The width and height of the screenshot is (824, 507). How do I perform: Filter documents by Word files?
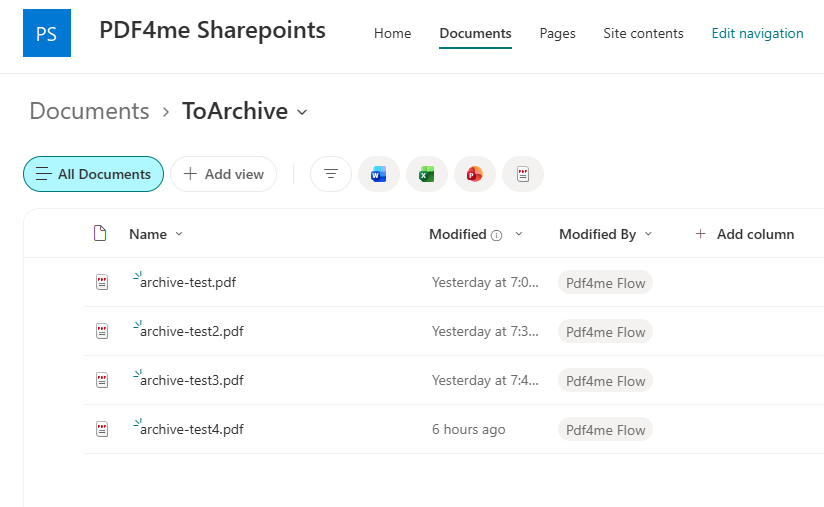point(378,174)
